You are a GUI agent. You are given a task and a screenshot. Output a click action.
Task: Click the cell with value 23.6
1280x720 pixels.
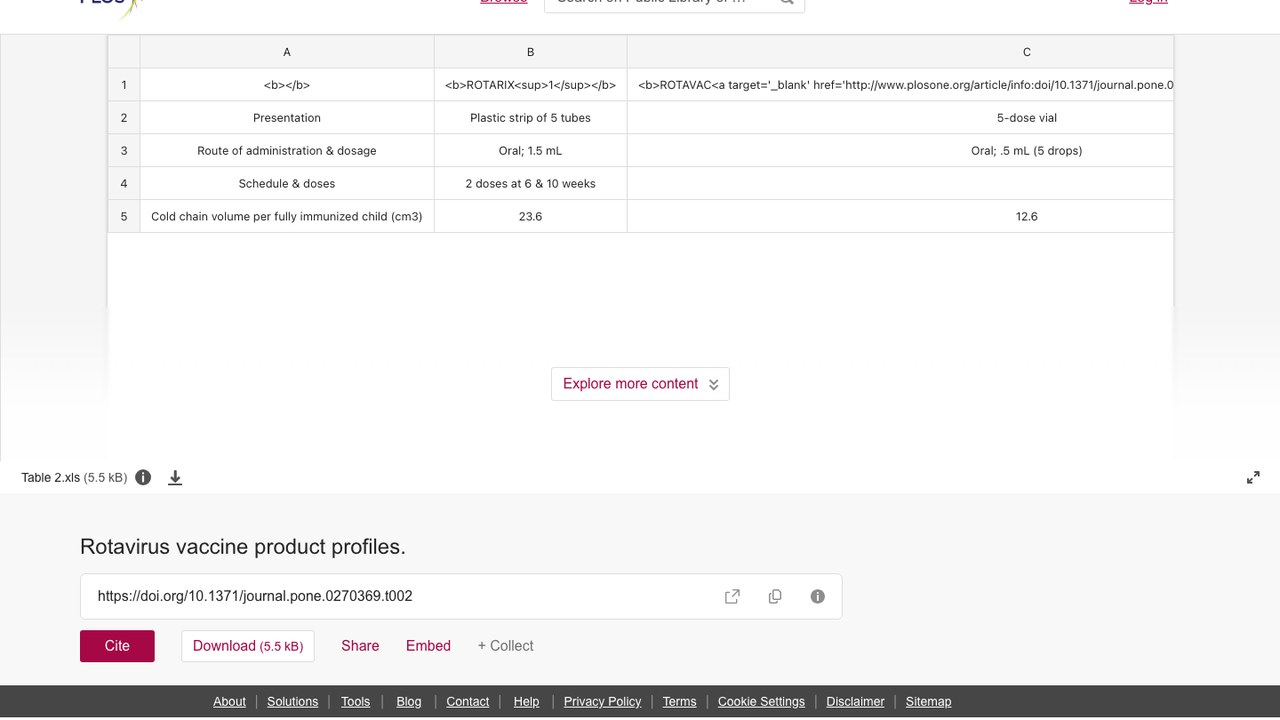point(530,216)
